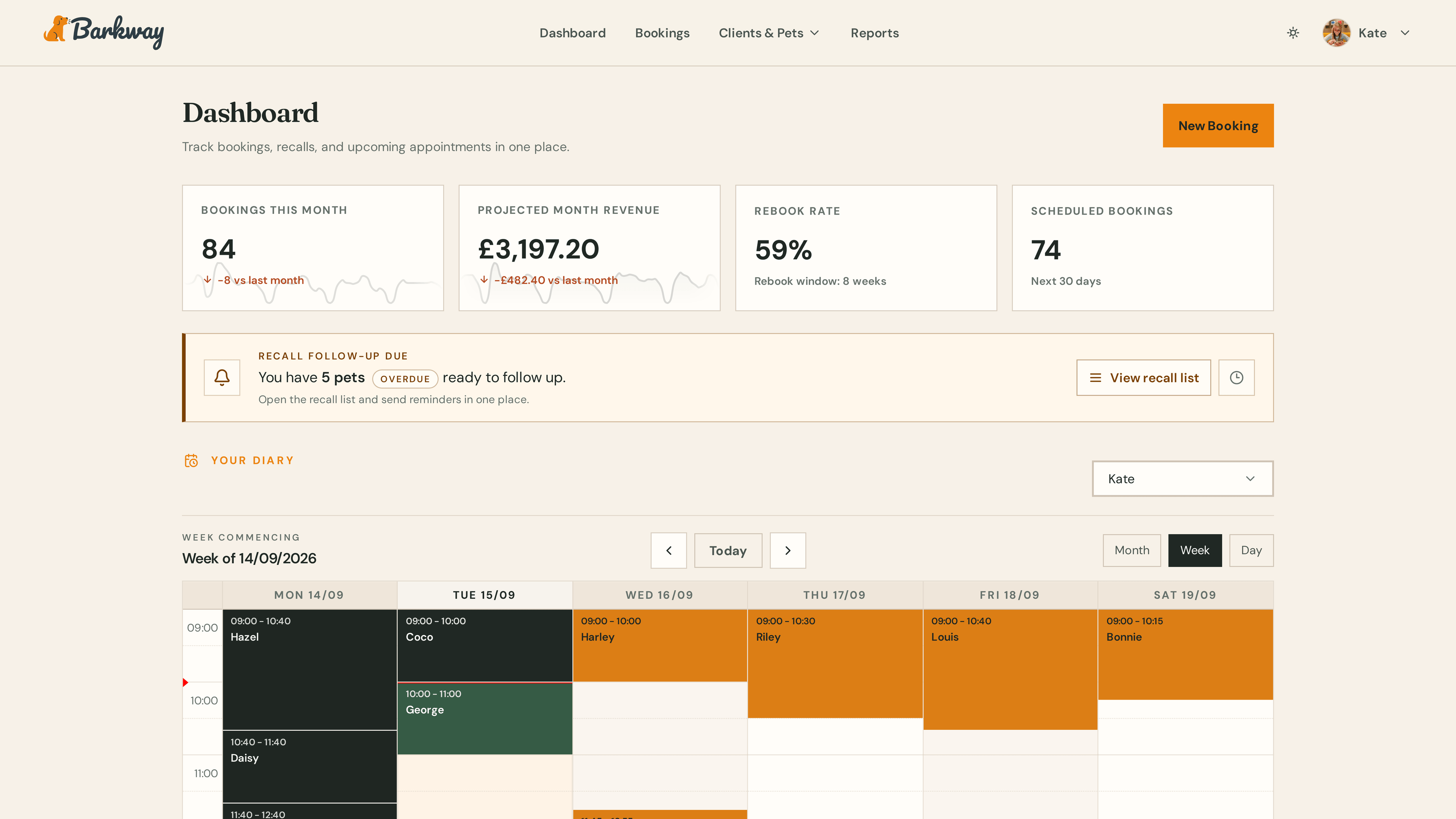Switch diary to Month view

(x=1131, y=551)
